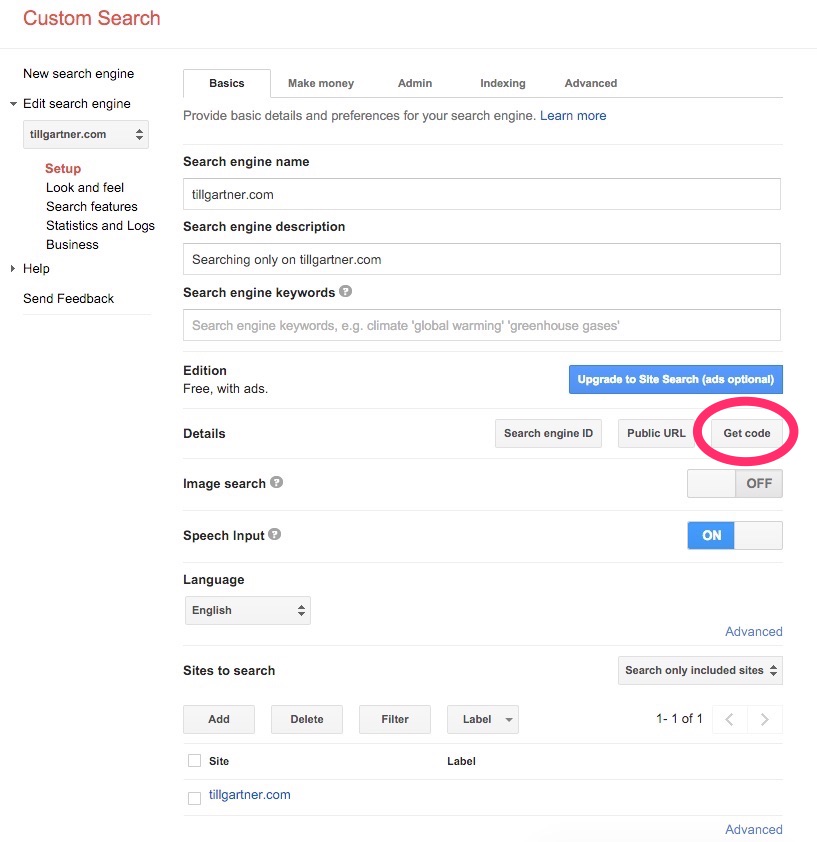The image size is (817, 842).
Task: Go to the previous page of sites
Action: [x=730, y=719]
